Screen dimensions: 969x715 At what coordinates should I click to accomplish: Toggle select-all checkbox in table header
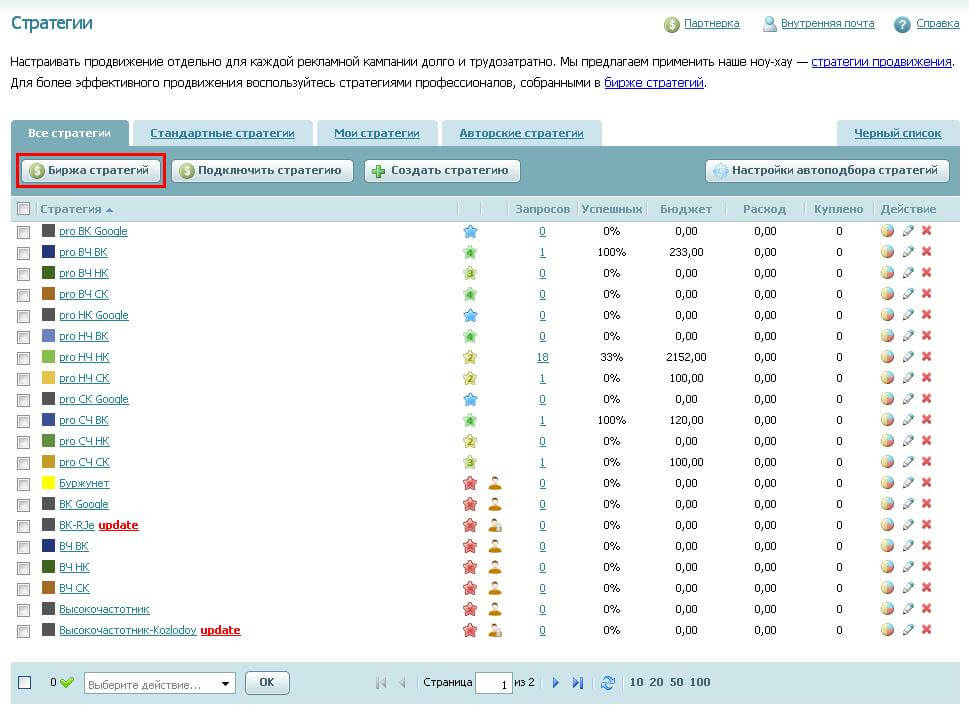tap(23, 209)
